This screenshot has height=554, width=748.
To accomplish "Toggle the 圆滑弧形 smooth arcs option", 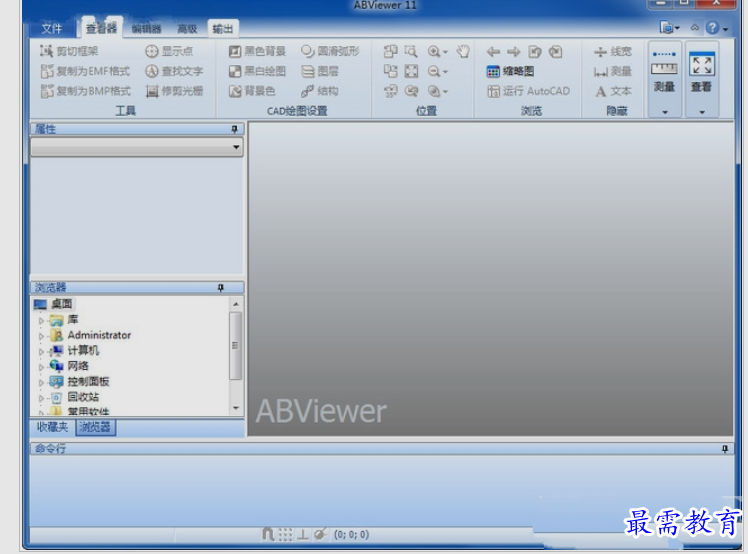I will pyautogui.click(x=330, y=51).
